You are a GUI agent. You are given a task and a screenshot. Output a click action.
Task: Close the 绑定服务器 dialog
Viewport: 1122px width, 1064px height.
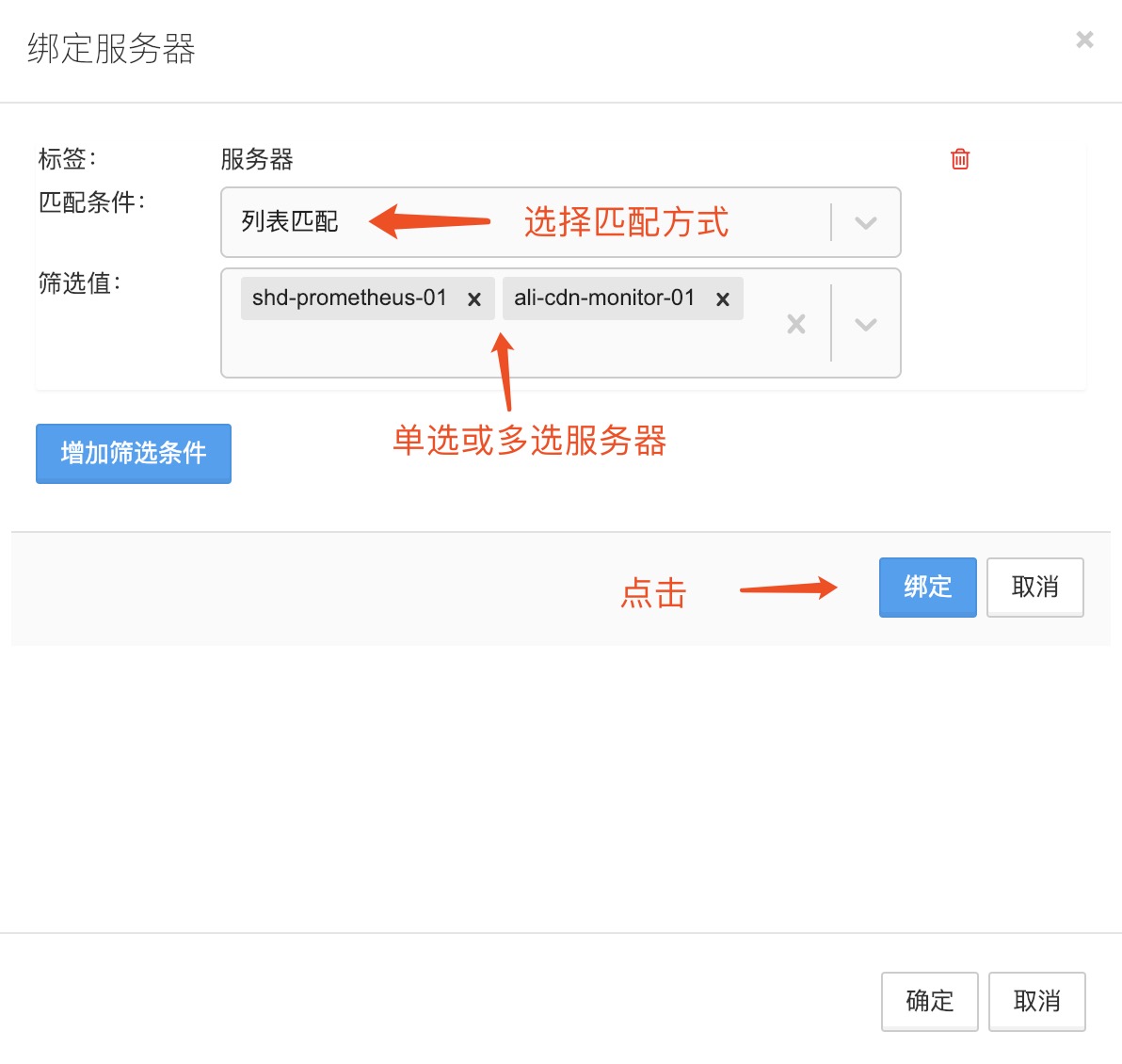pos(1084,40)
